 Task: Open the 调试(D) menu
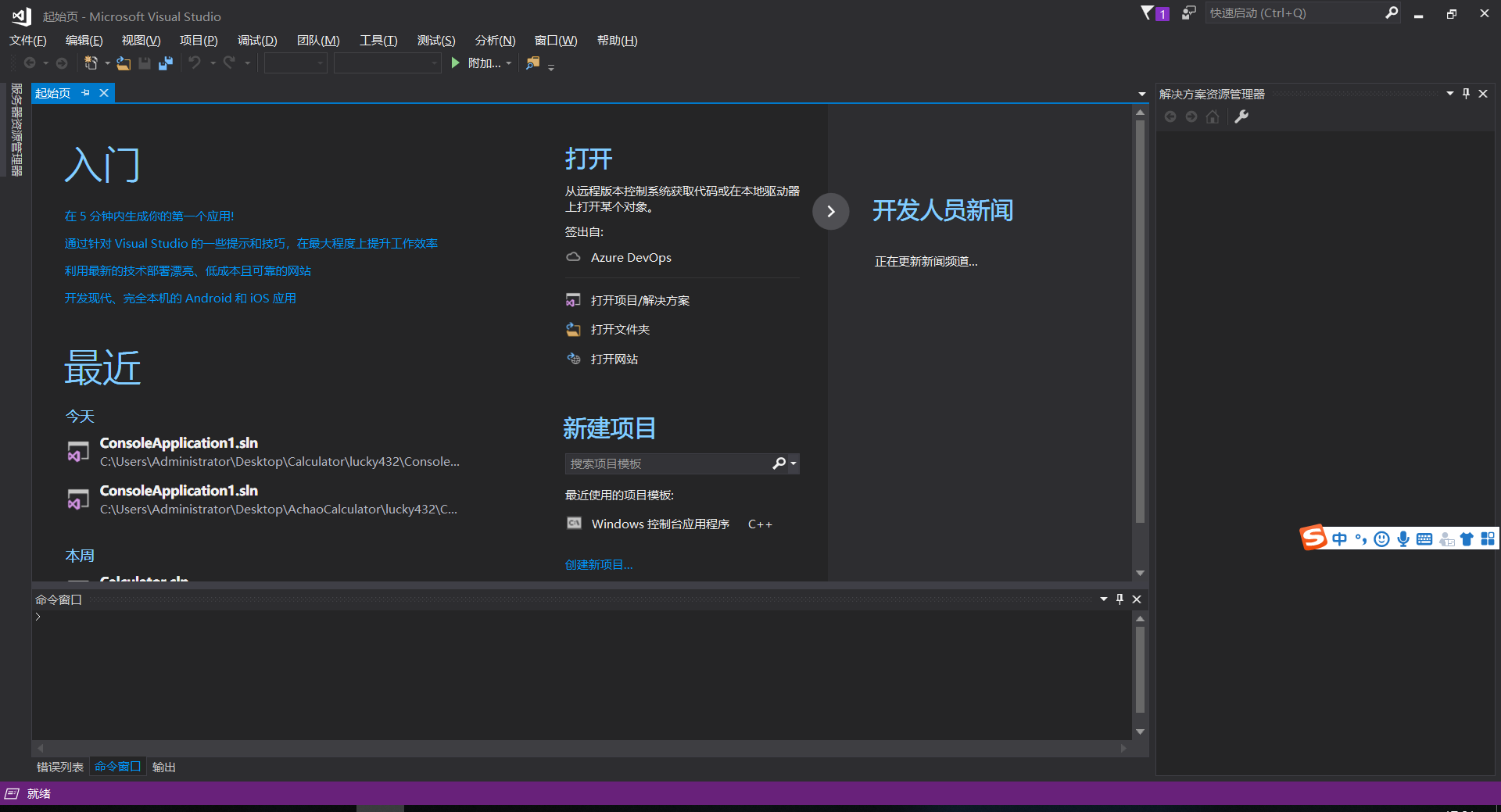coord(257,41)
